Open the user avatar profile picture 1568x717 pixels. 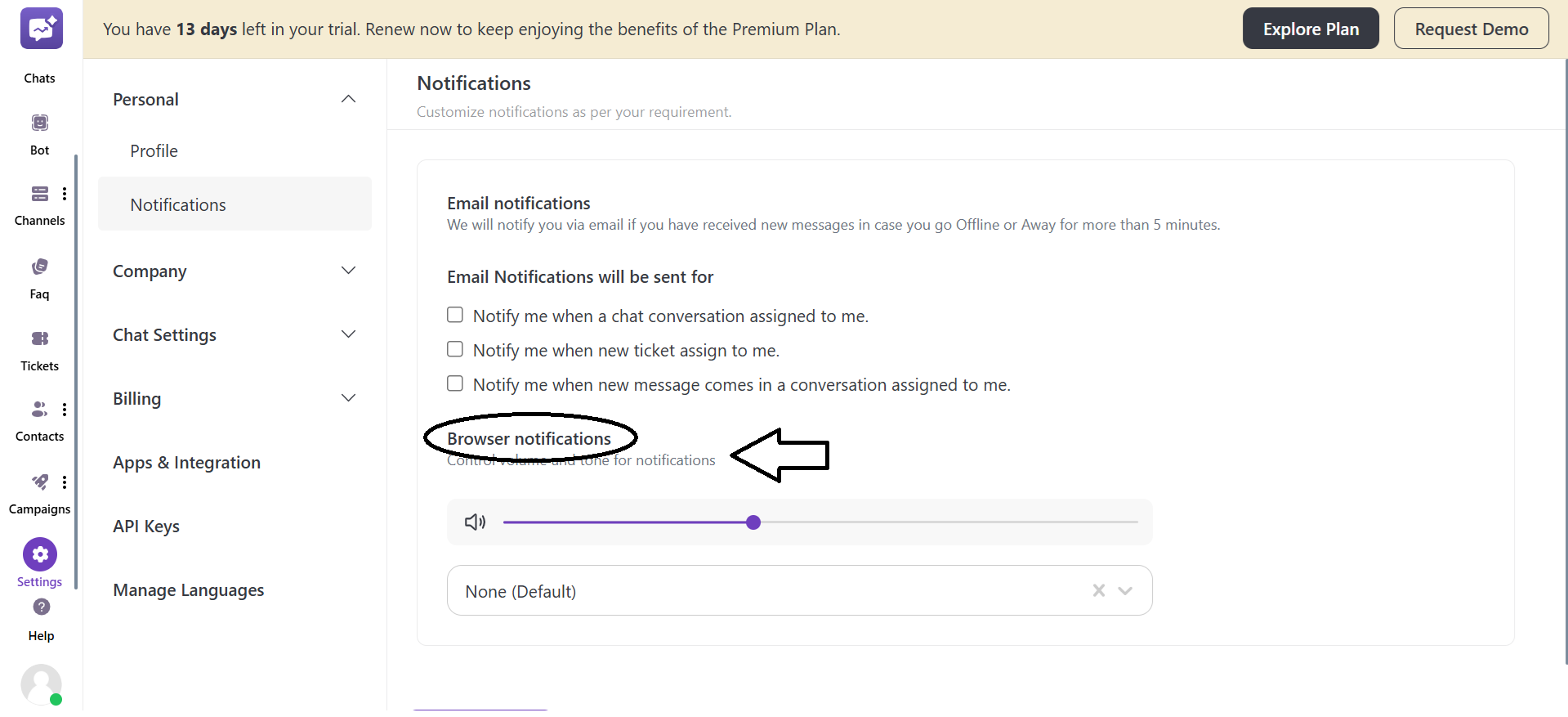click(x=42, y=684)
